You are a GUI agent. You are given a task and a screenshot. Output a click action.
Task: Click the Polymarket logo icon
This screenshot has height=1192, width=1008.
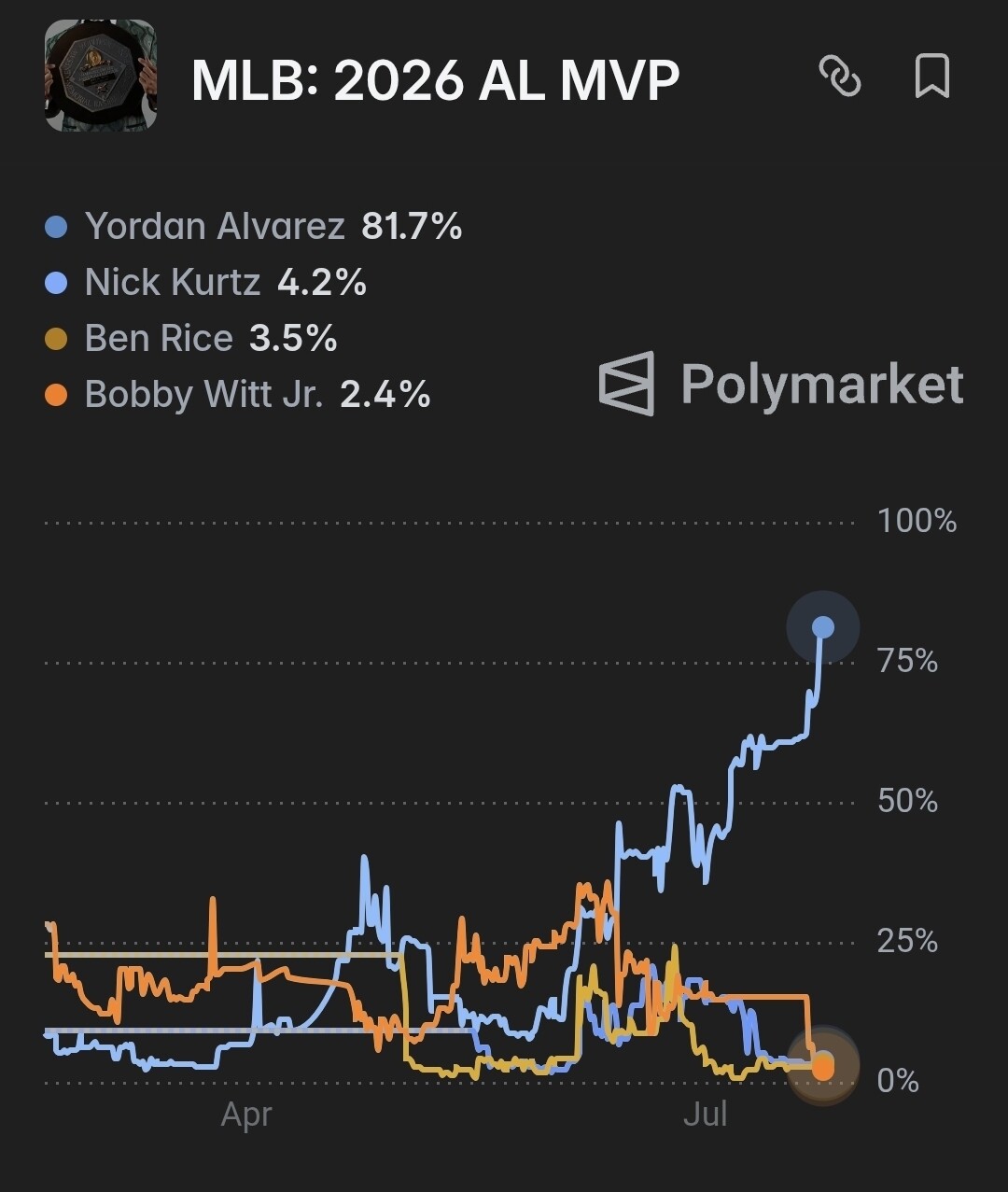626,384
